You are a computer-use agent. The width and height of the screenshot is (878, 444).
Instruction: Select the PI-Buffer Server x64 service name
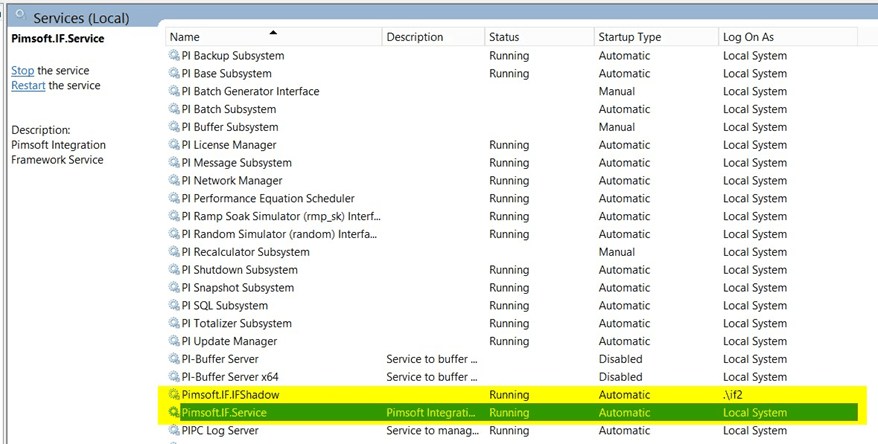pos(230,377)
